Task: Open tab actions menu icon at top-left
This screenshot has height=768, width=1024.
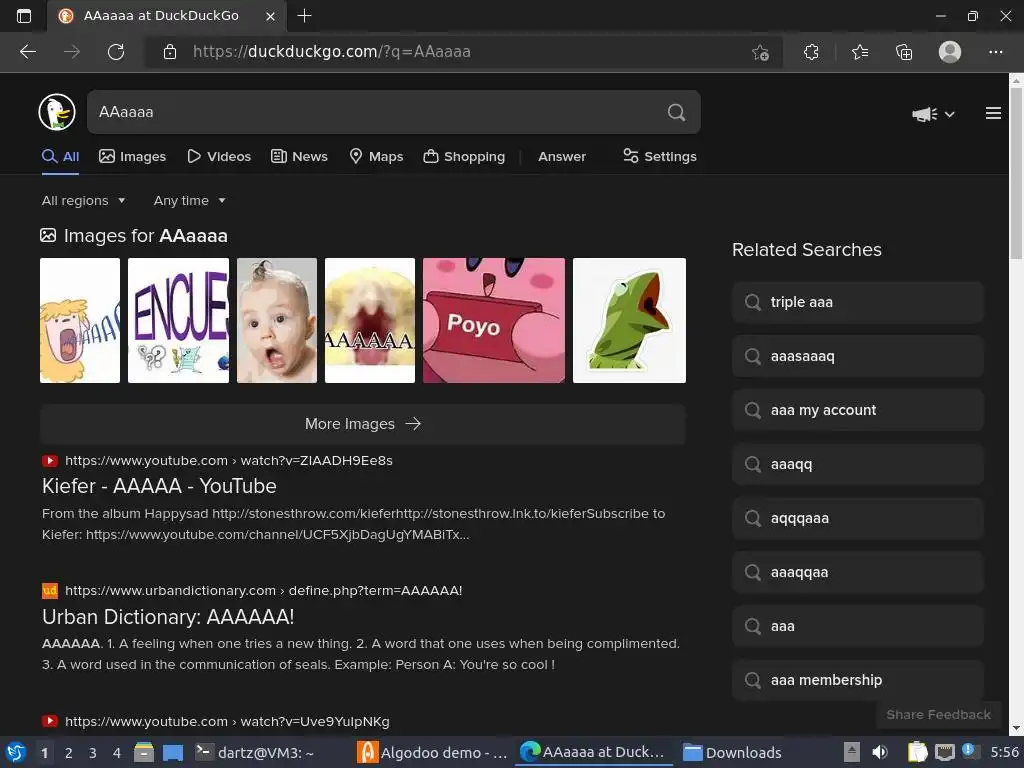Action: point(24,16)
